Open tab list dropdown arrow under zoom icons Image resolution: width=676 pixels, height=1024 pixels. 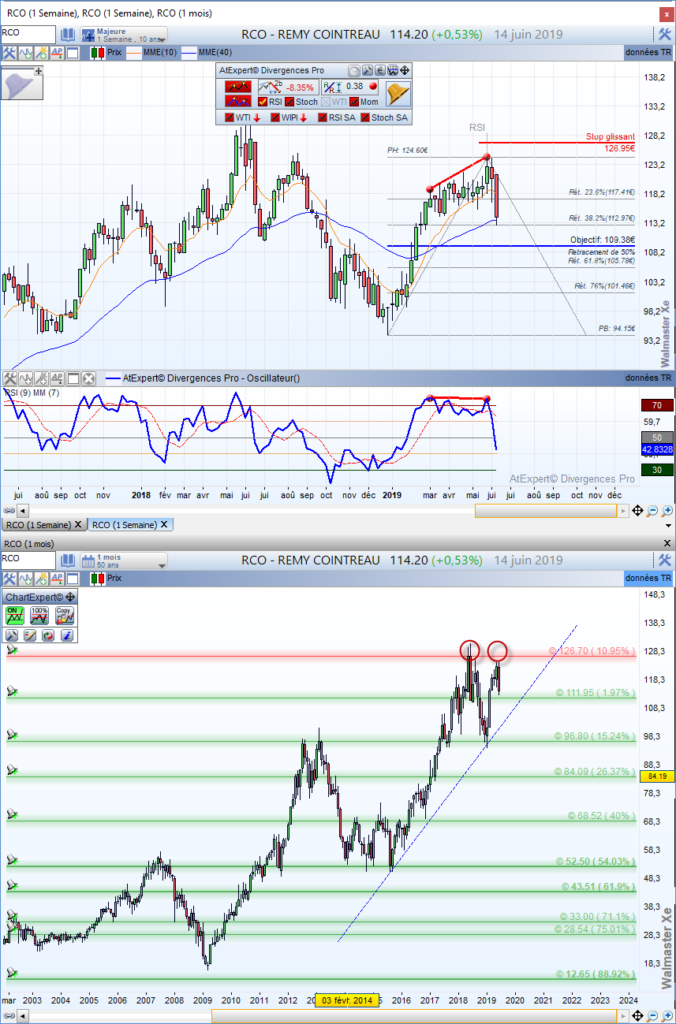pos(668,525)
